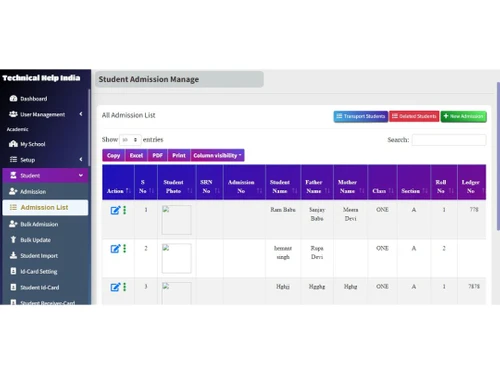Sort by Mother Name column
This screenshot has height=375, width=500.
[x=351, y=183]
